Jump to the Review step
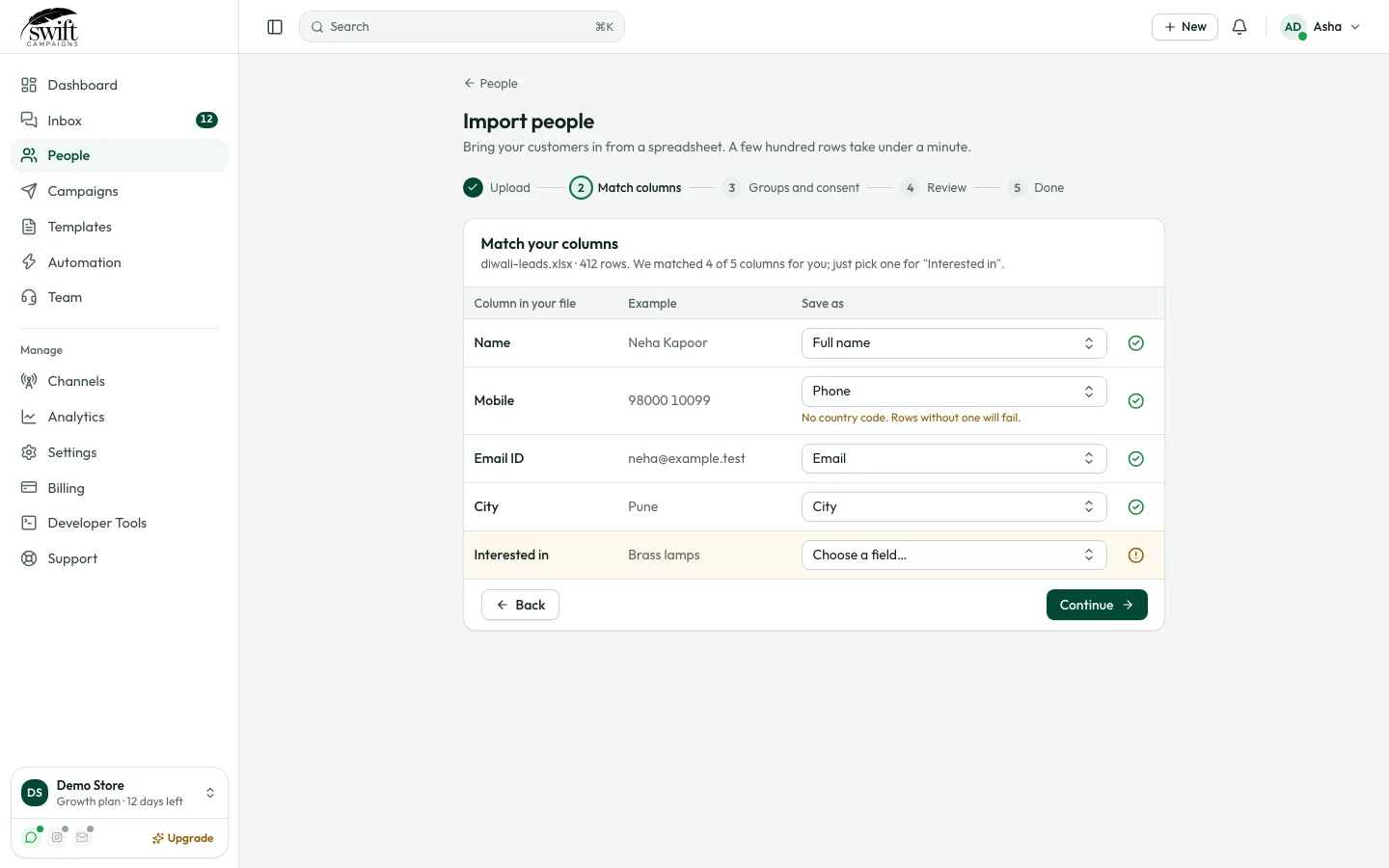The height and width of the screenshot is (868, 1389). click(x=934, y=188)
